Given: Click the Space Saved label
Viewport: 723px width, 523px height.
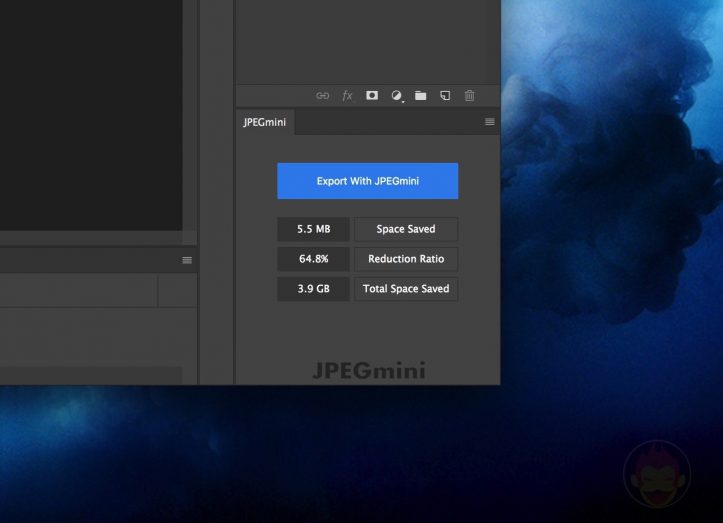Looking at the screenshot, I should click(406, 229).
